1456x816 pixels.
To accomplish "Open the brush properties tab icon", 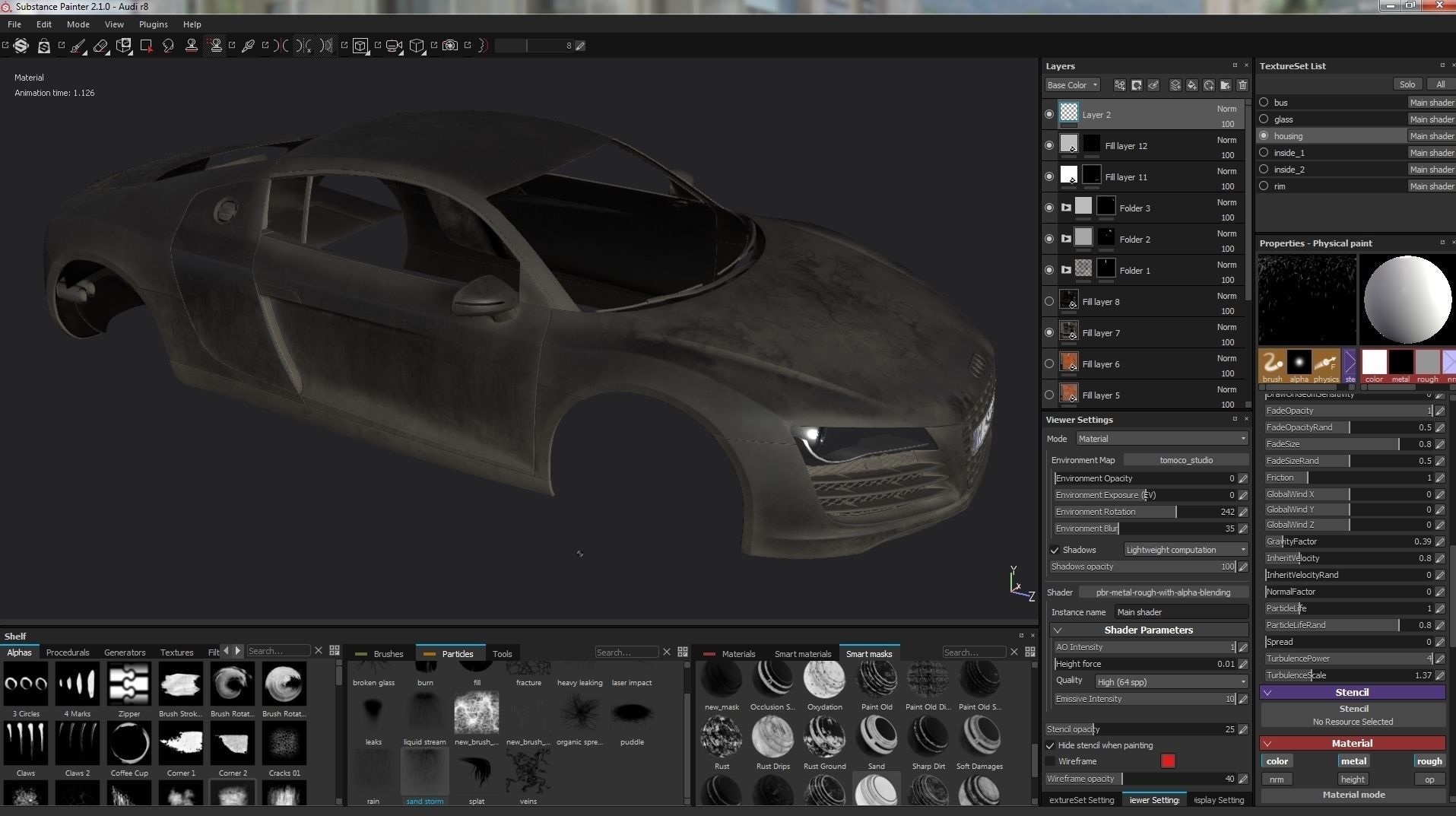I will coord(1272,366).
